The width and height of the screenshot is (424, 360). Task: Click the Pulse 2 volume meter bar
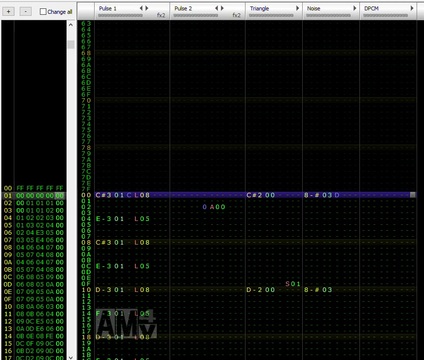pos(196,15)
